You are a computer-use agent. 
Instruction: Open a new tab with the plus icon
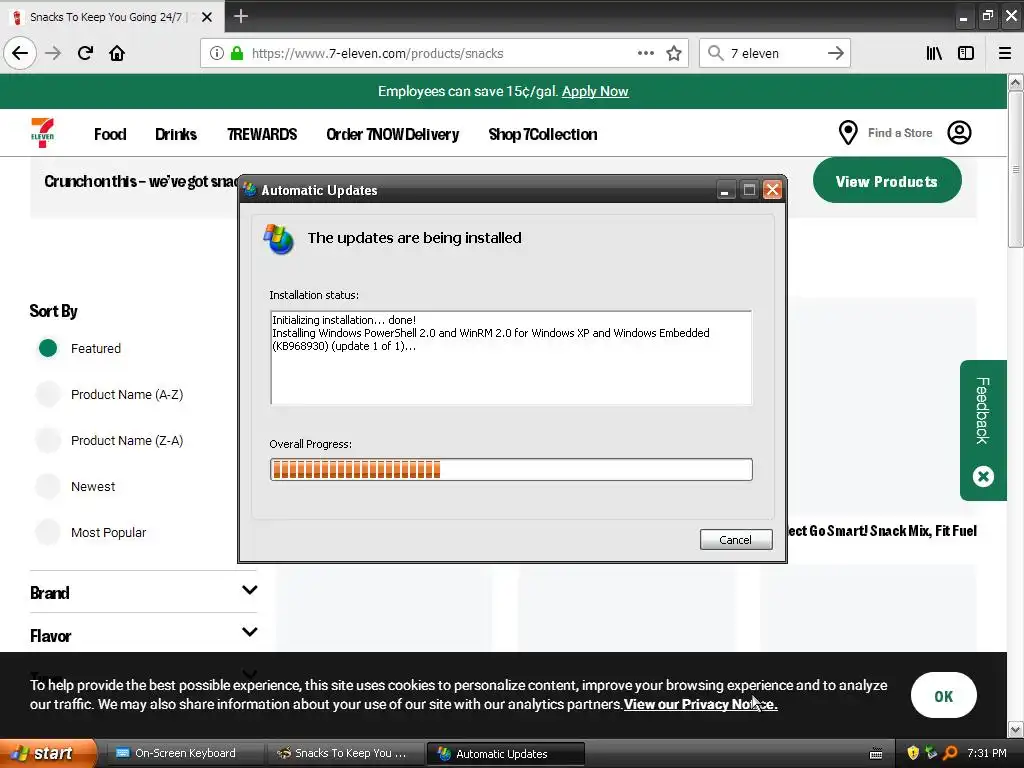(x=241, y=16)
